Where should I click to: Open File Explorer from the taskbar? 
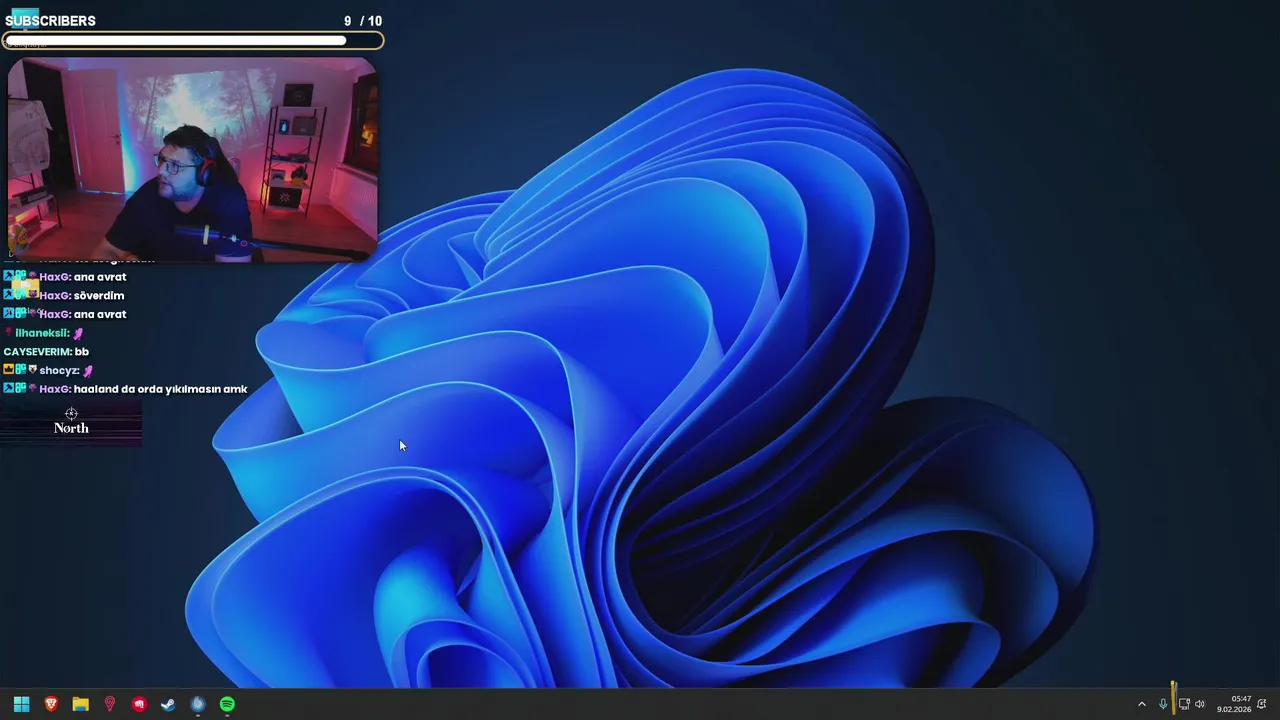click(x=80, y=704)
